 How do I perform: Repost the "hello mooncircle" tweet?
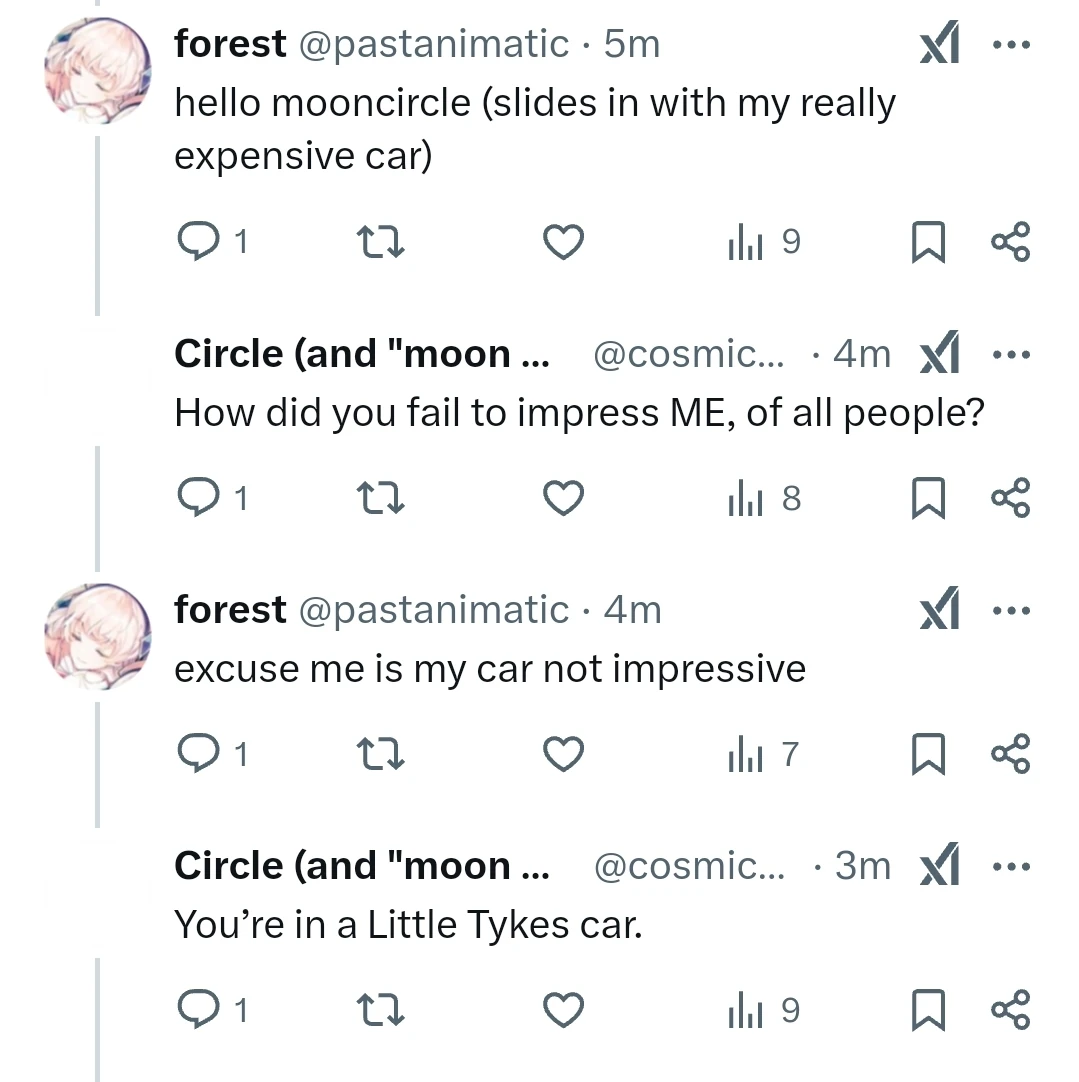click(x=381, y=242)
